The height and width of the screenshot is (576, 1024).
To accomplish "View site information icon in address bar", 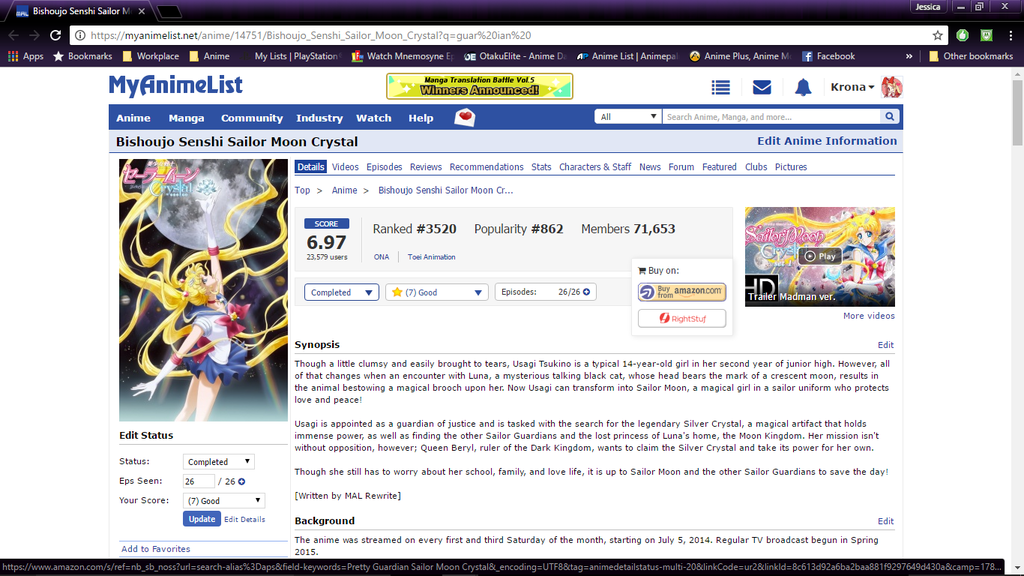I will point(80,35).
